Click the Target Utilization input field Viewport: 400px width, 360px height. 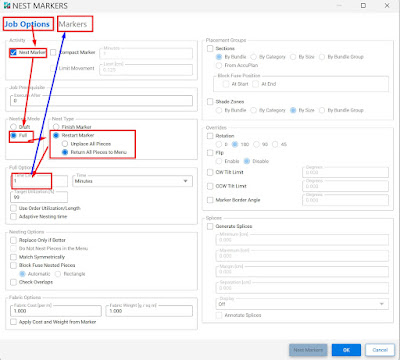pyautogui.click(x=39, y=197)
